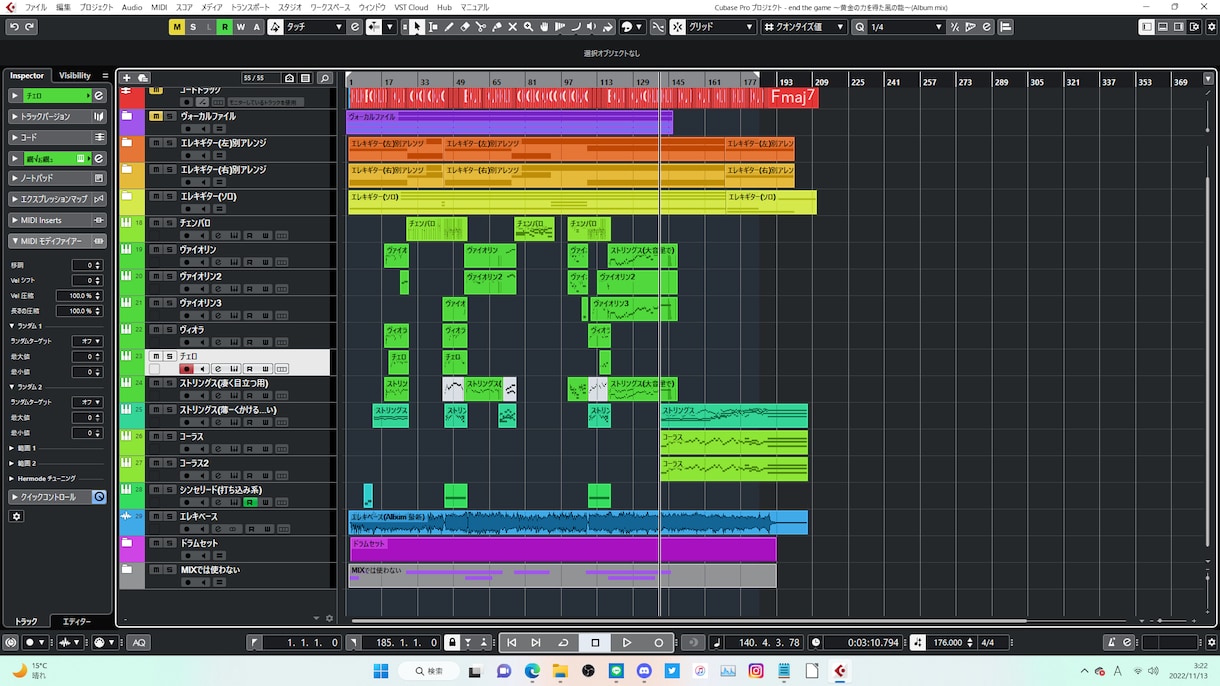Go to next marker transport button

pos(536,642)
